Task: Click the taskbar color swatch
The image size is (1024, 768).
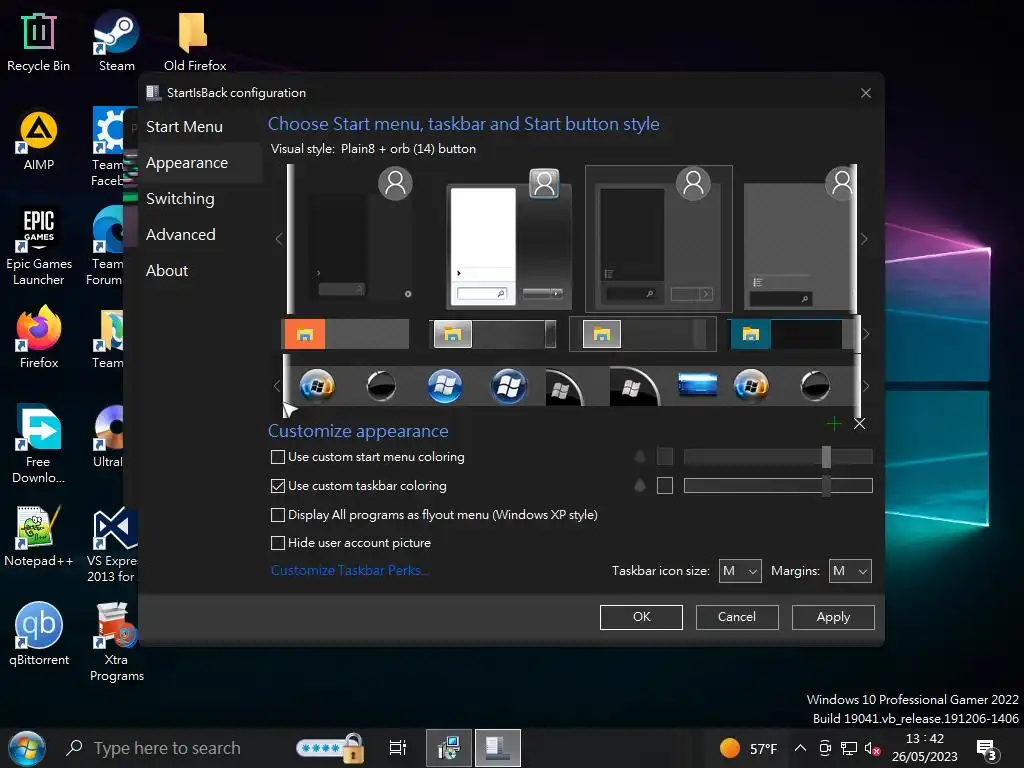Action: (x=665, y=485)
